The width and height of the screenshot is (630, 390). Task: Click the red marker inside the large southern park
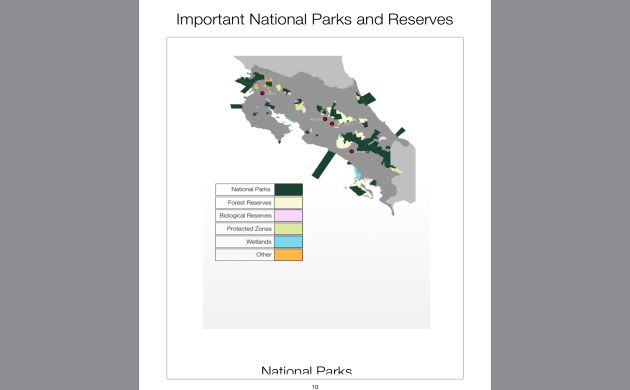pyautogui.click(x=352, y=151)
